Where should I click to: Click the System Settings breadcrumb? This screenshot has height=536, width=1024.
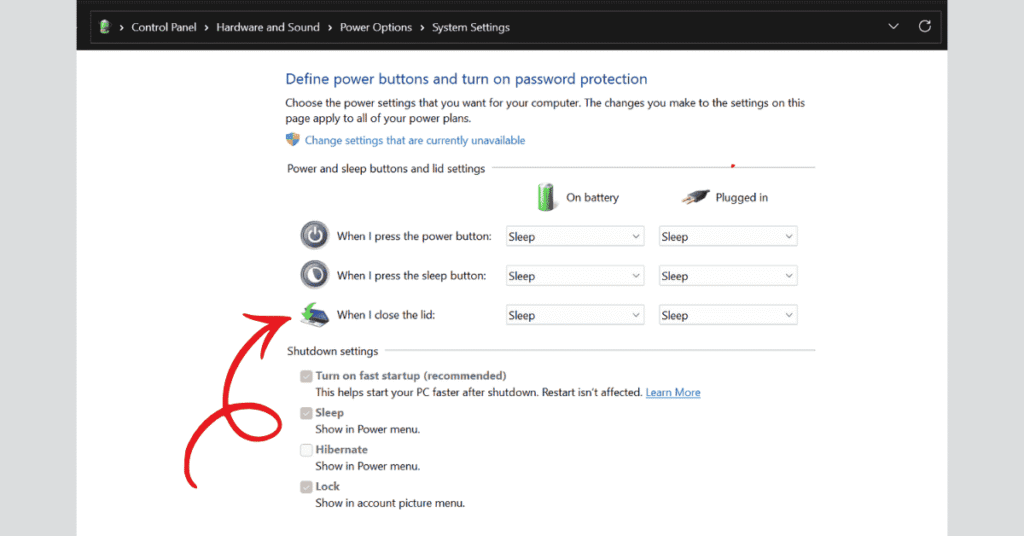click(470, 27)
